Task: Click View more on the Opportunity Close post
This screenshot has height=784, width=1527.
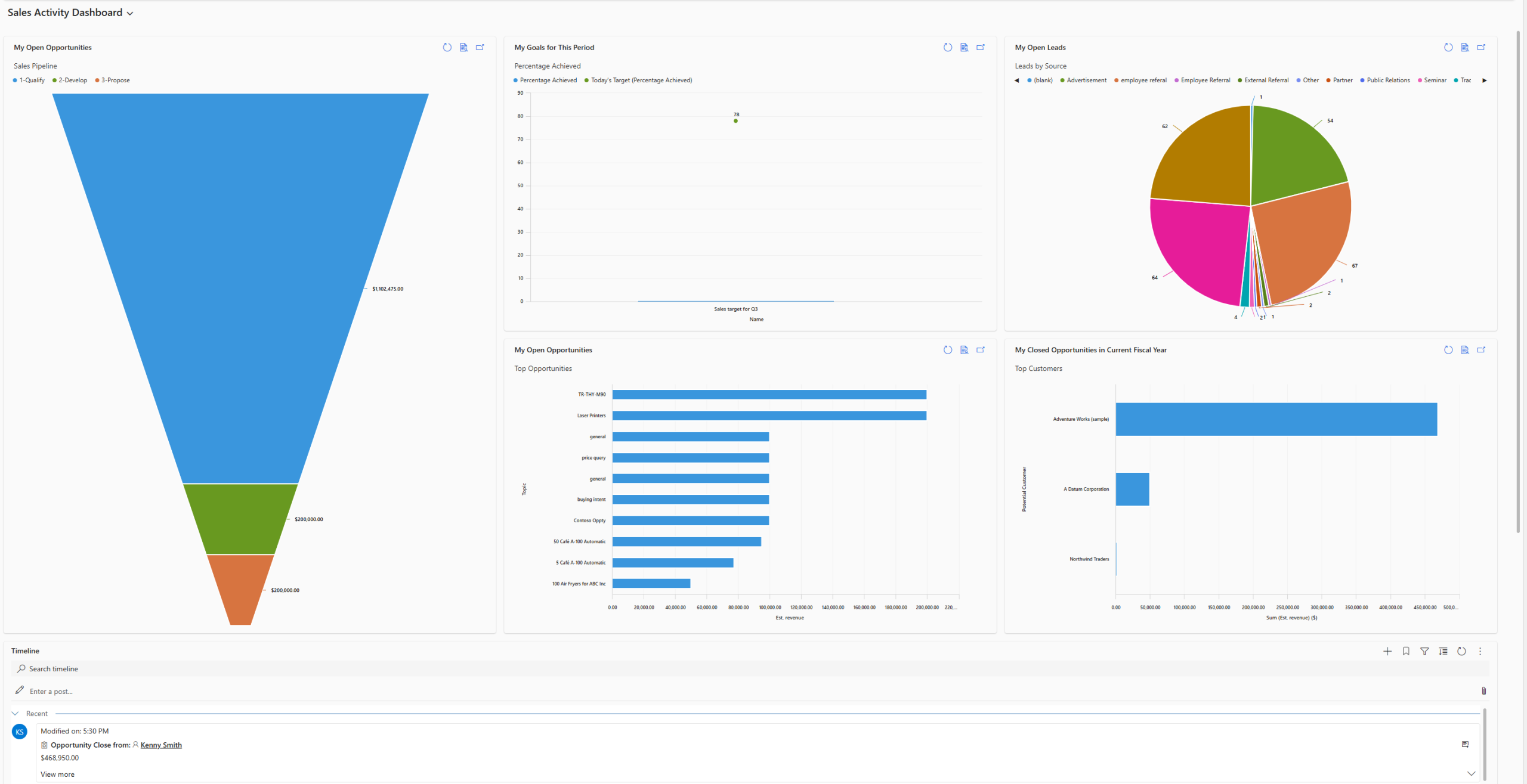Action: click(x=57, y=774)
